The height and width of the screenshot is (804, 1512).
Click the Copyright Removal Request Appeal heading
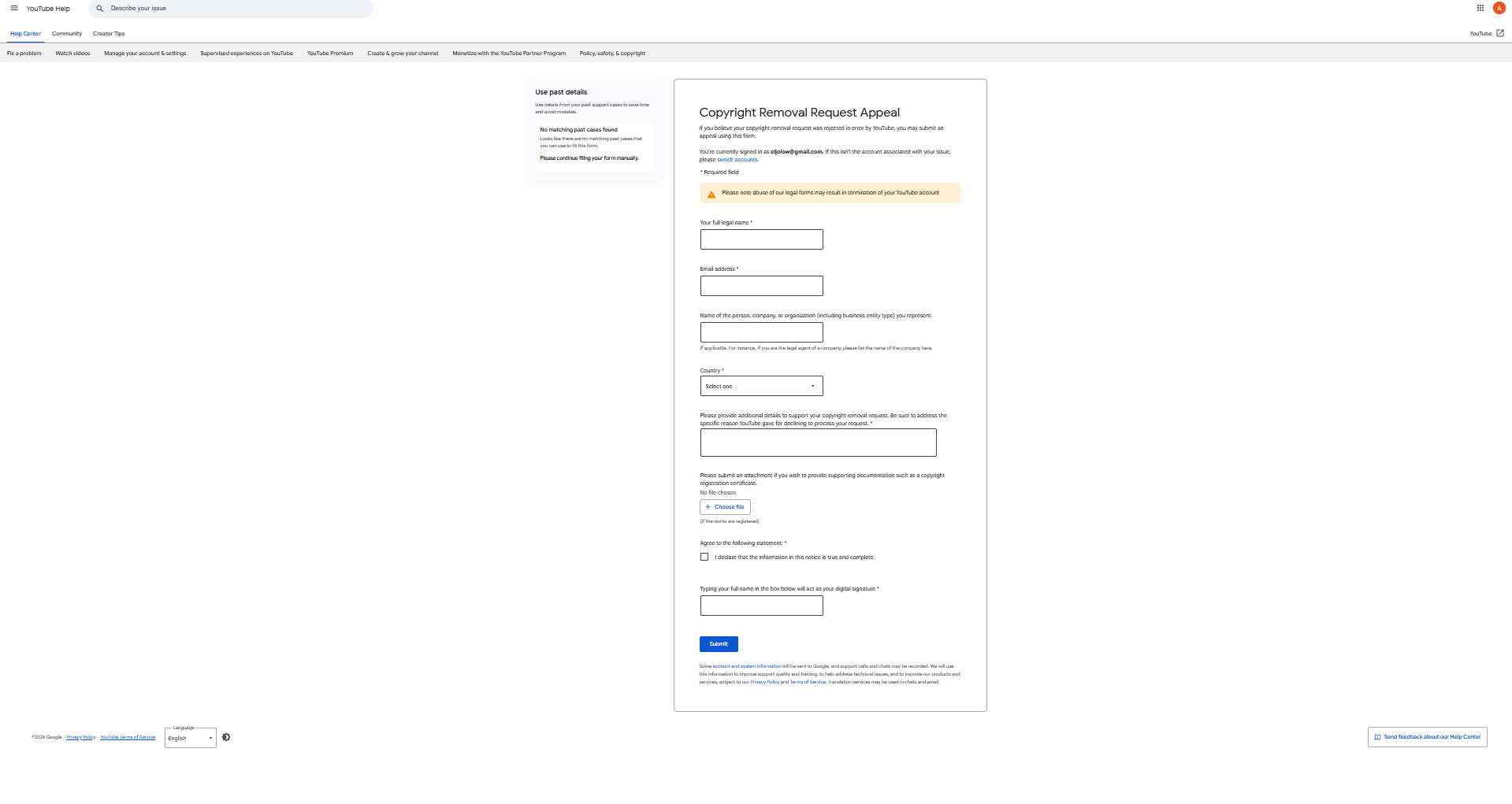pos(799,113)
